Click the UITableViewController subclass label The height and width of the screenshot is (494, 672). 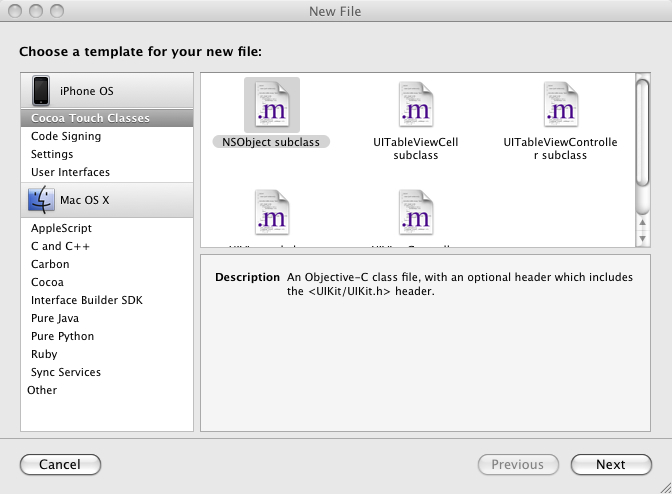click(561, 148)
